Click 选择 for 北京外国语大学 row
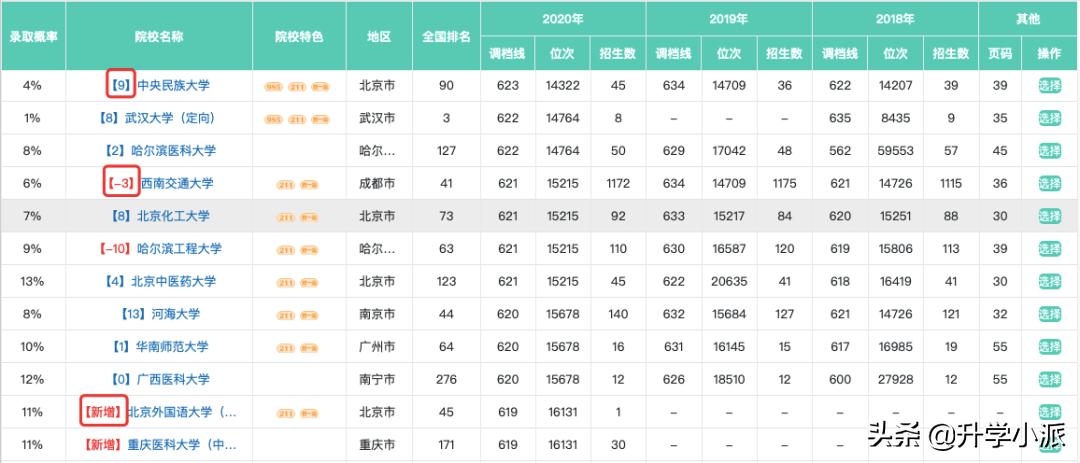 coord(1050,412)
